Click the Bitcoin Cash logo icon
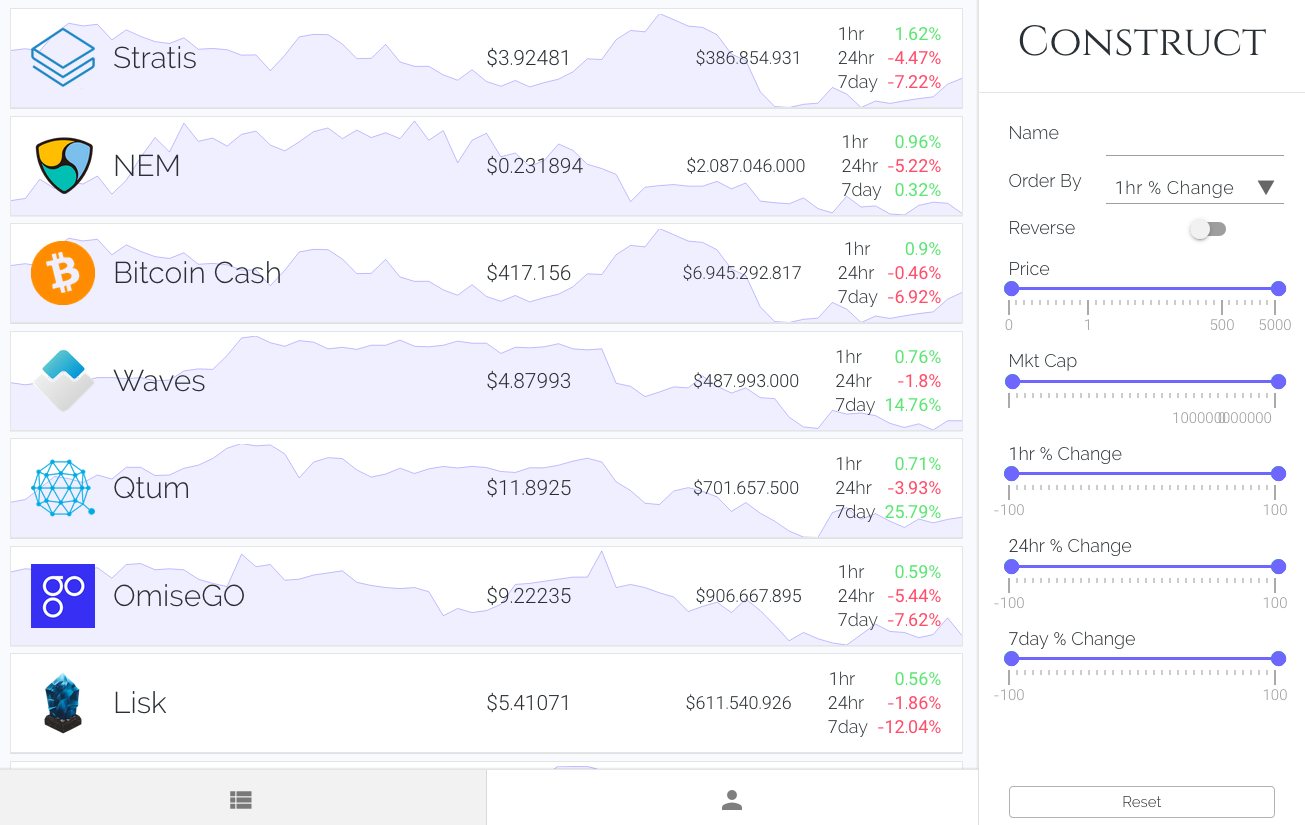 point(63,273)
